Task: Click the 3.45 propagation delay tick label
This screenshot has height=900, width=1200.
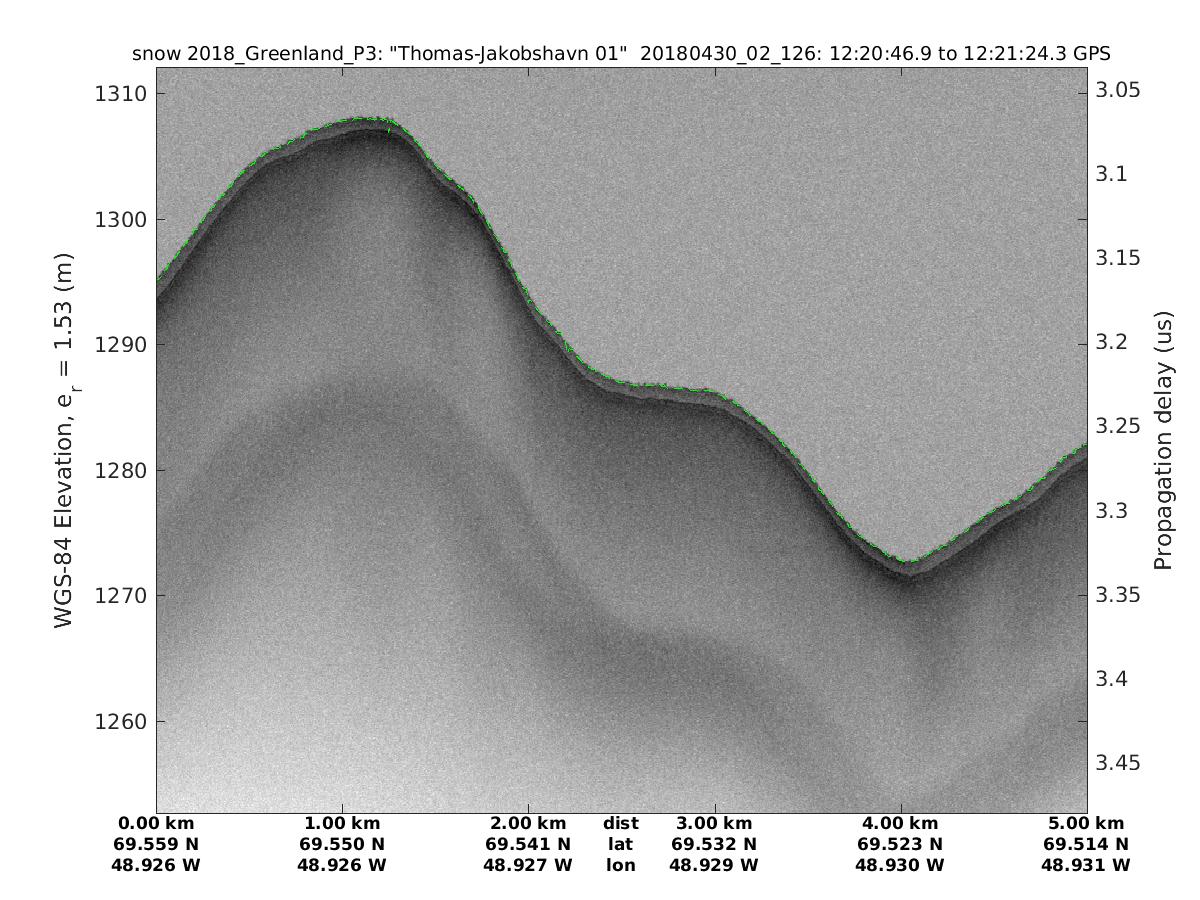Action: pos(1119,764)
